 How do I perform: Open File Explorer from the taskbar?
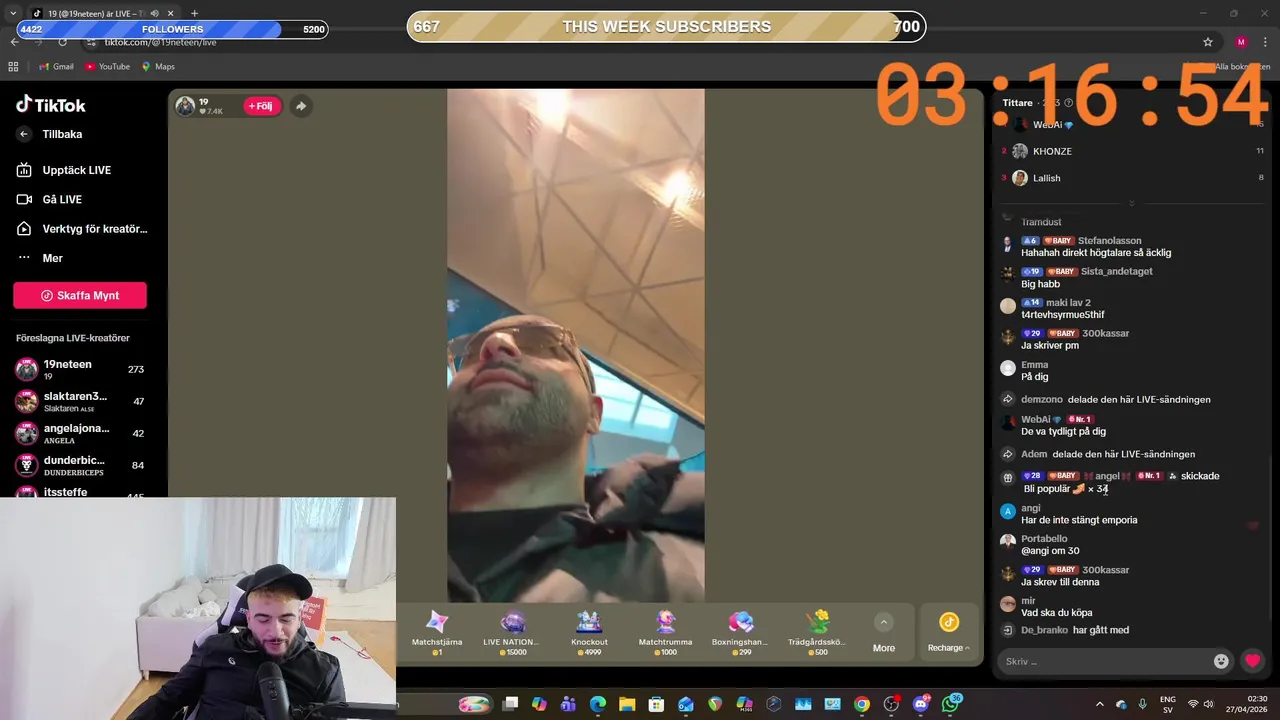click(627, 704)
